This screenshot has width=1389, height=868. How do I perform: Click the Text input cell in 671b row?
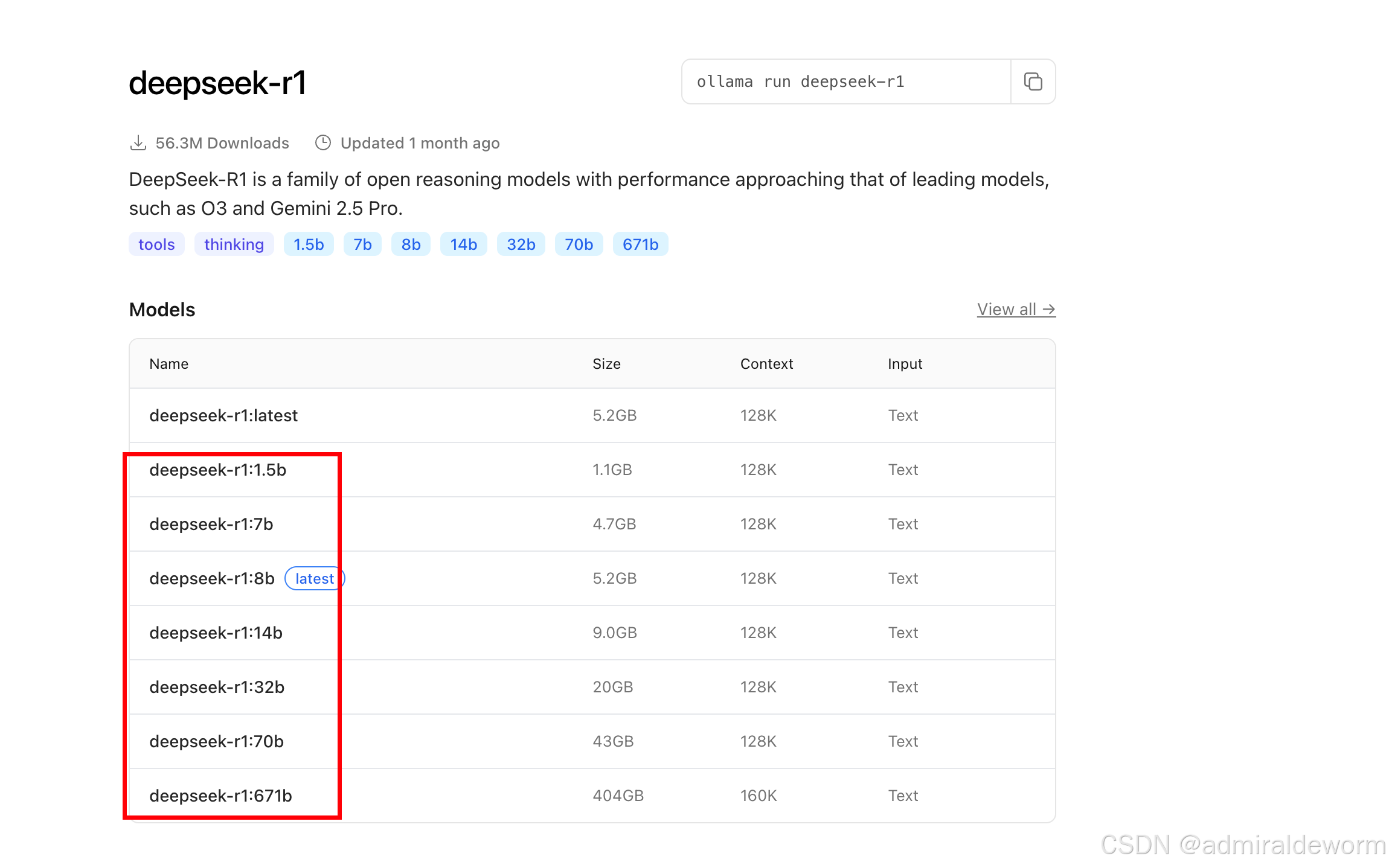pos(903,796)
